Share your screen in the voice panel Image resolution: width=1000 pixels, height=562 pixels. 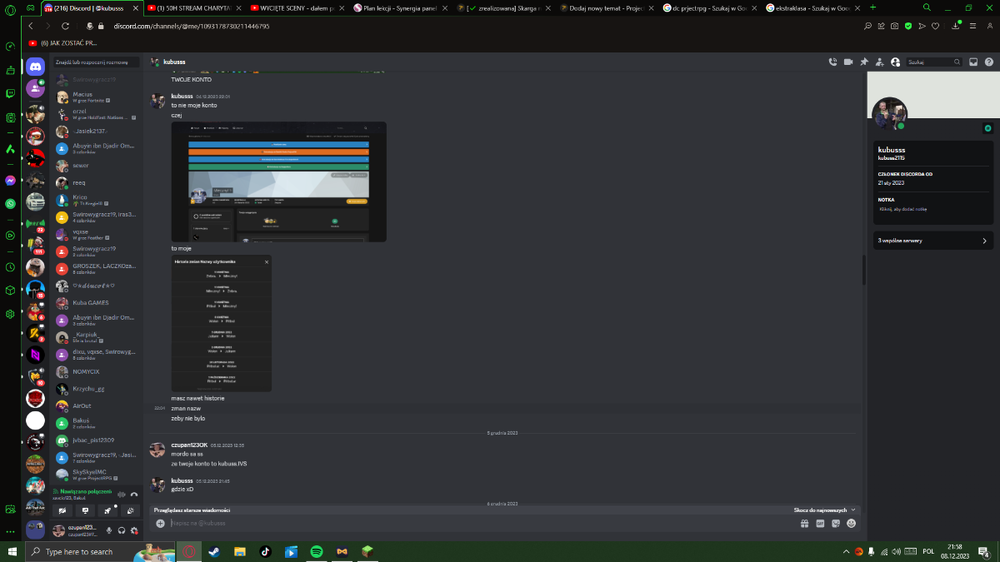[x=85, y=510]
